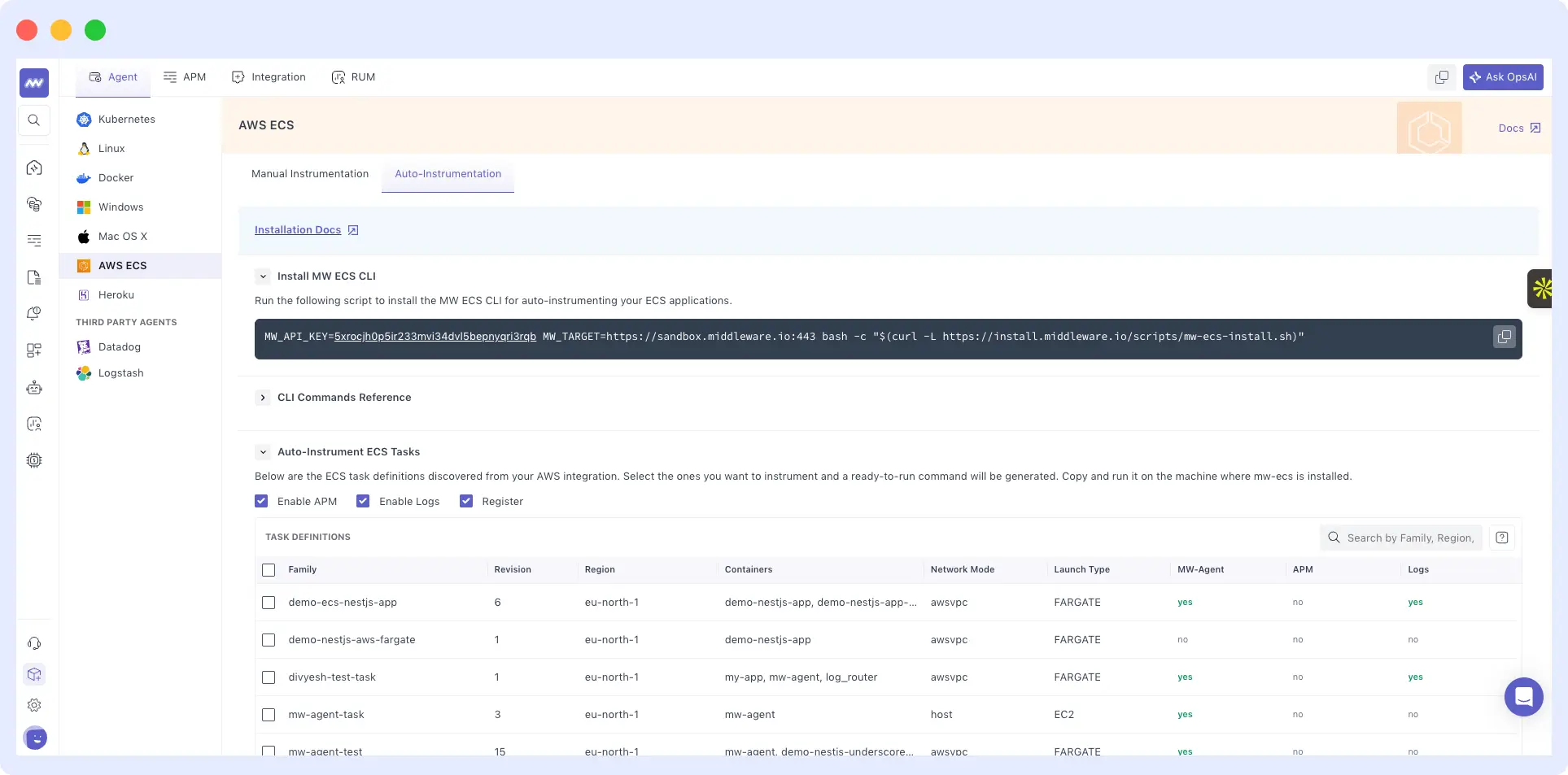This screenshot has height=775, width=1568.
Task: Click the host network mode cell
Action: point(941,715)
